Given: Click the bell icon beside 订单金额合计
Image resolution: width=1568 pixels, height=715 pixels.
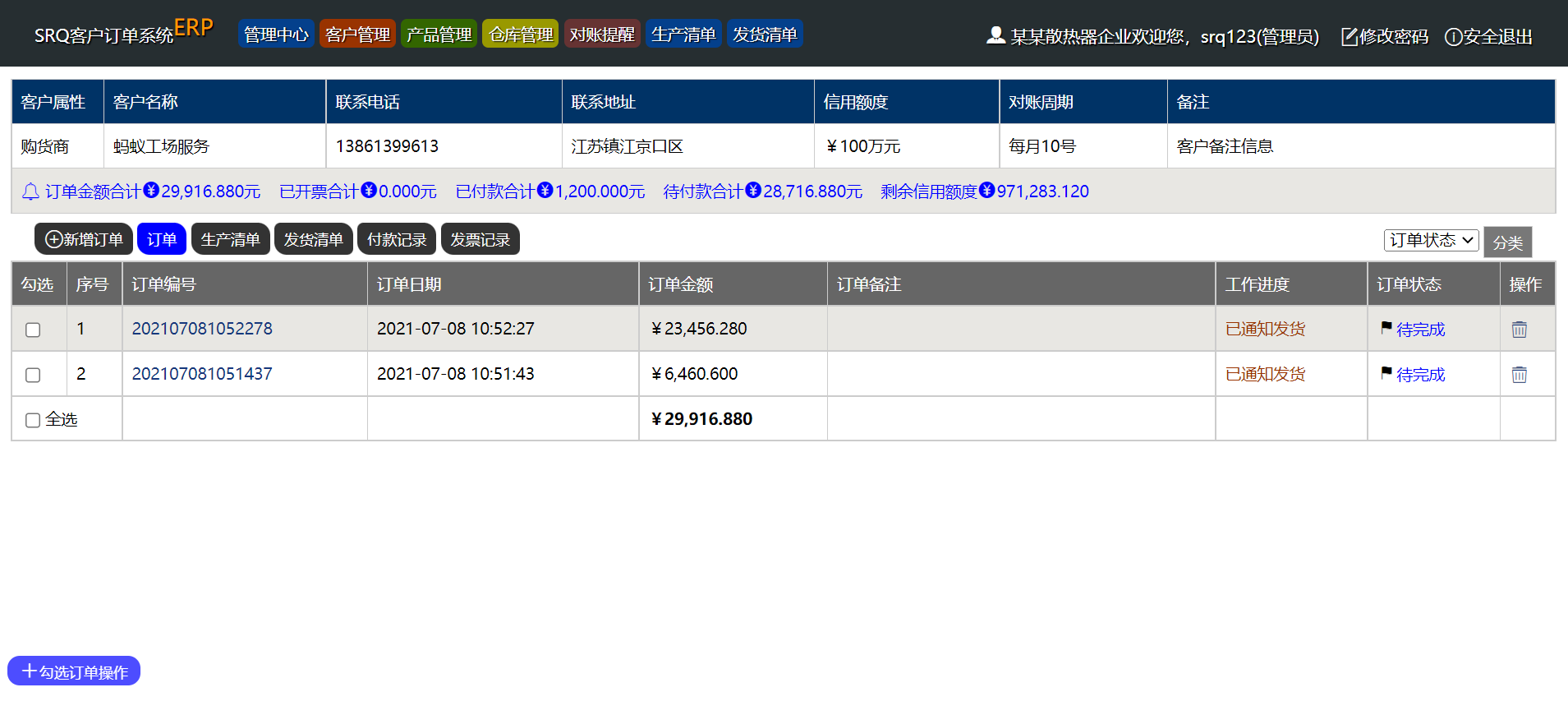Looking at the screenshot, I should tap(30, 191).
